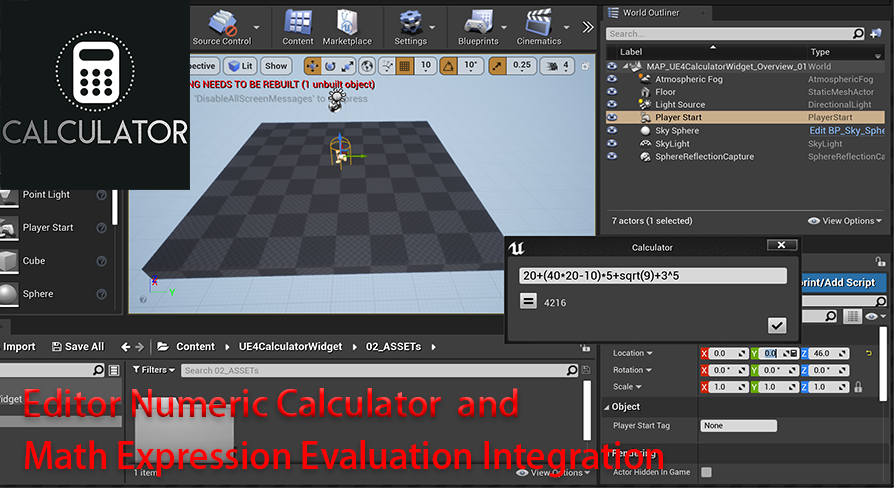Select the Floor actor row

click(745, 92)
